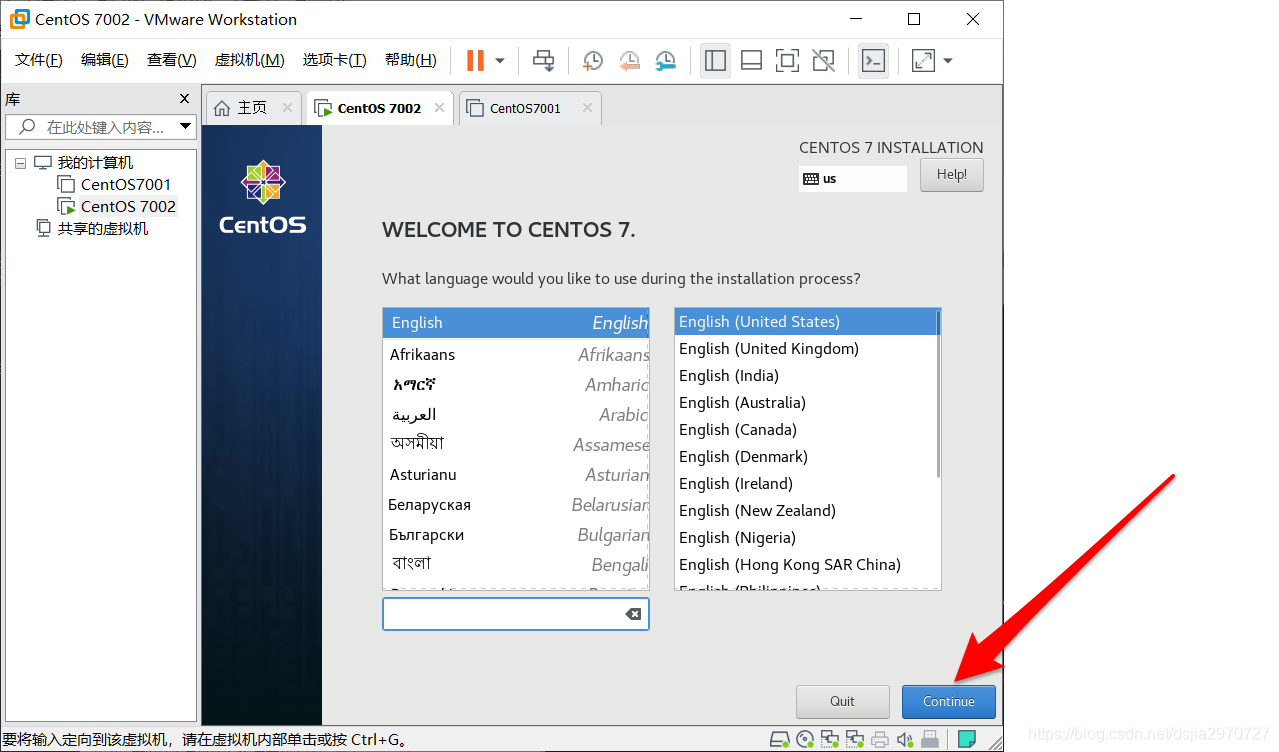The height and width of the screenshot is (752, 1279).
Task: Clear the language search box icon
Action: 633,614
